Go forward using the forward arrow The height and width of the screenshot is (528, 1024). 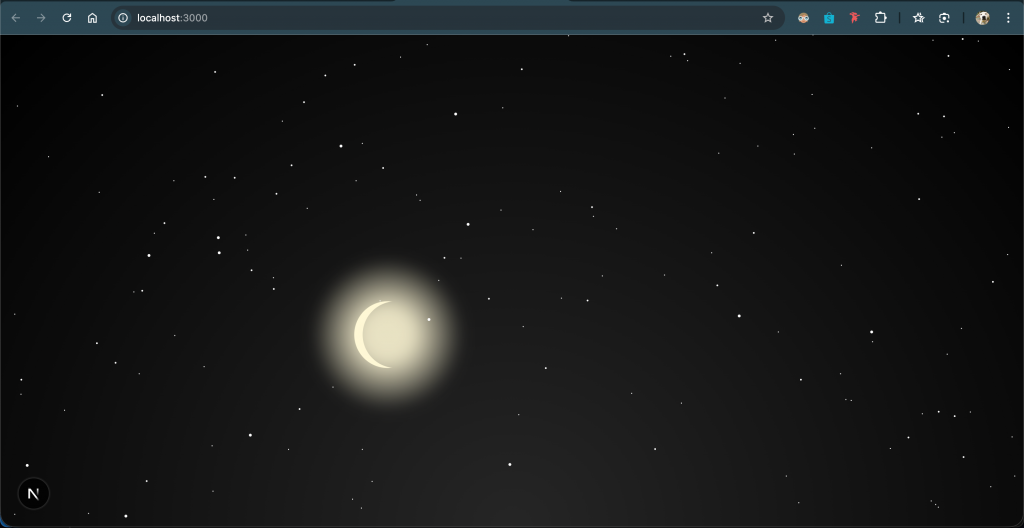[x=41, y=18]
